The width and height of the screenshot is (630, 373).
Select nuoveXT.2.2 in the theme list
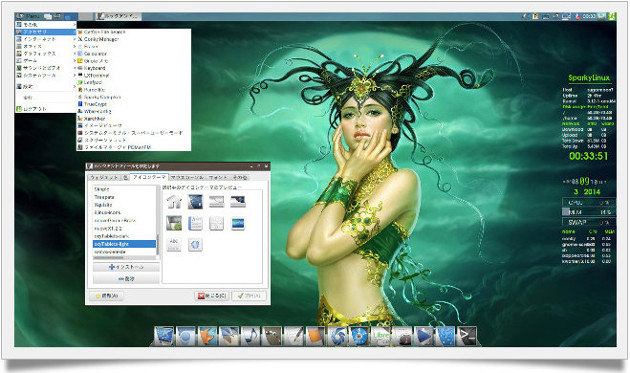124,228
